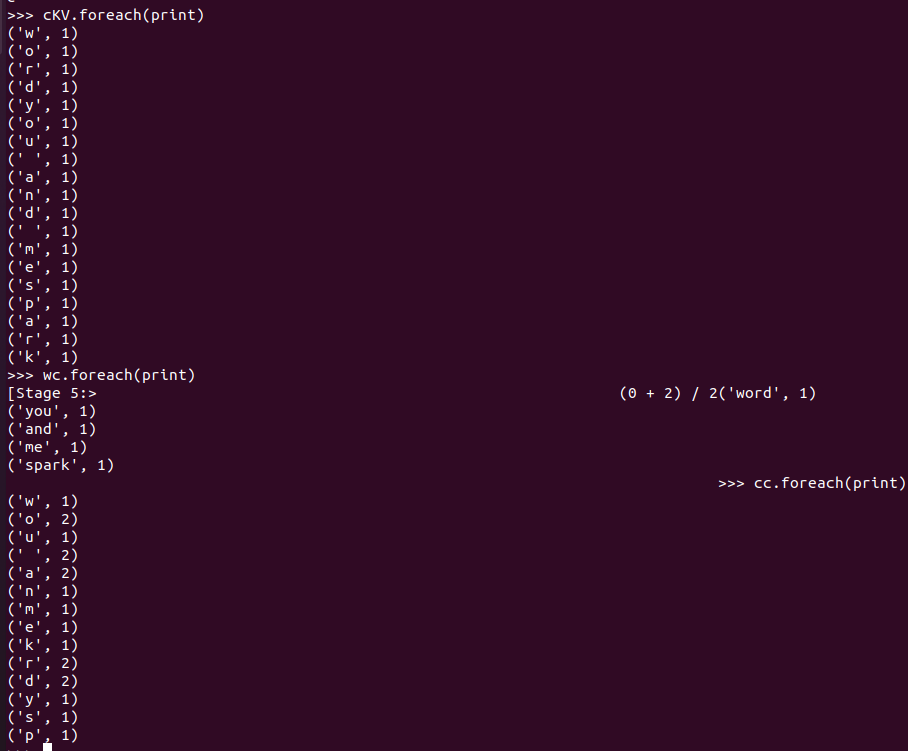Select the ('and', 1) output line
This screenshot has height=751, width=908.
[x=51, y=429]
